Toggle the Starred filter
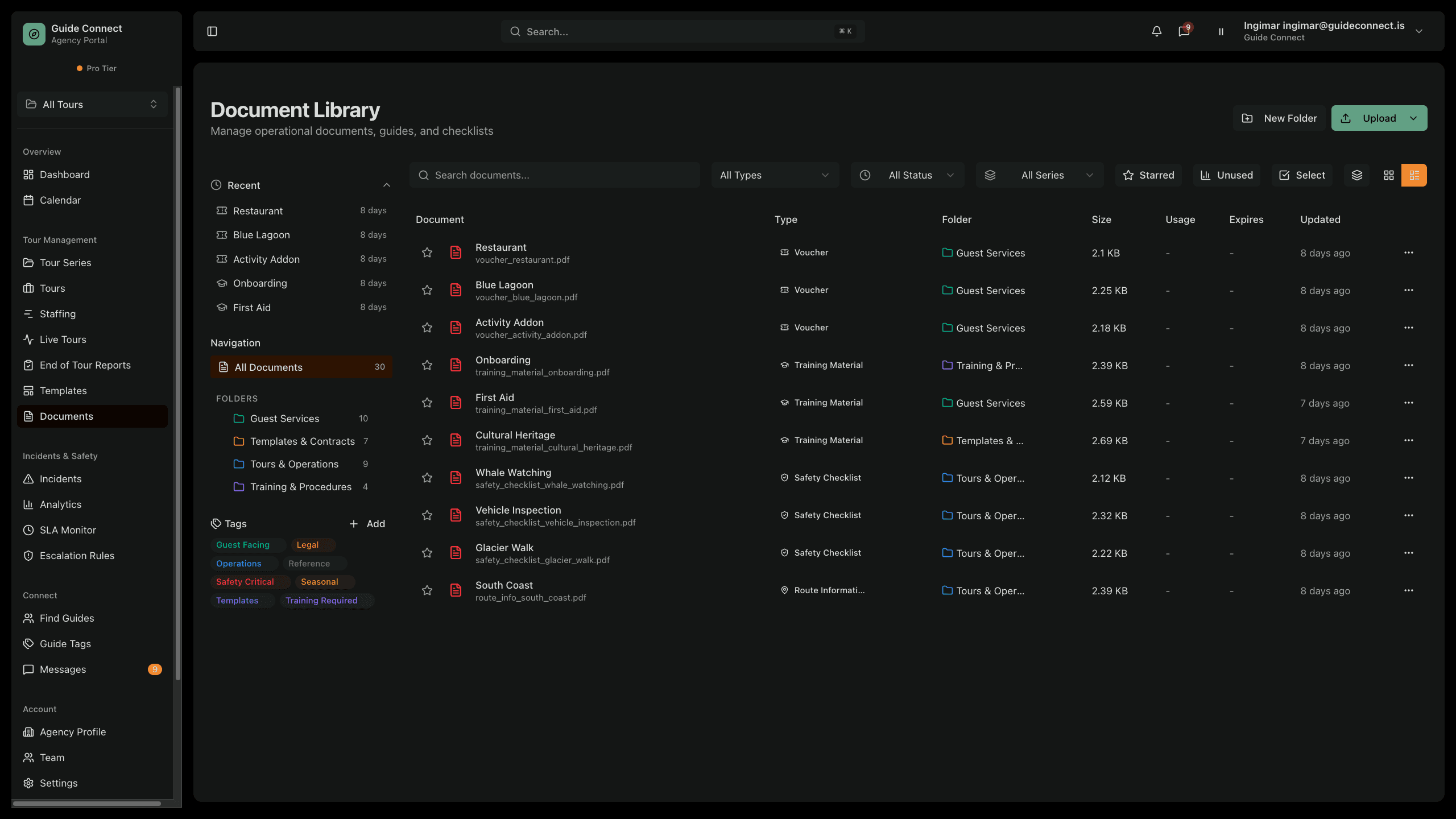Image resolution: width=1456 pixels, height=819 pixels. point(1148,175)
